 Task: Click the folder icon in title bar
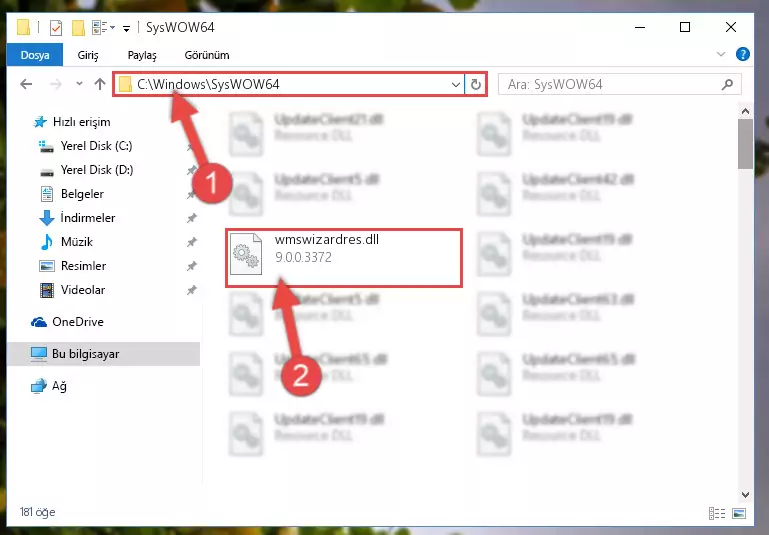pos(24,27)
